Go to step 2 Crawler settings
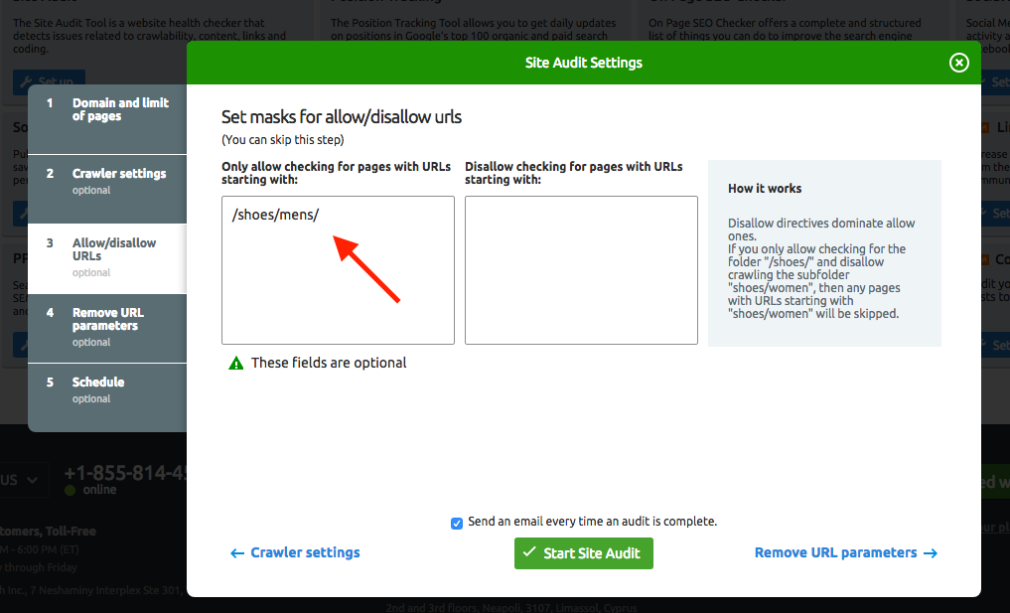Image resolution: width=1010 pixels, height=613 pixels. pos(108,189)
